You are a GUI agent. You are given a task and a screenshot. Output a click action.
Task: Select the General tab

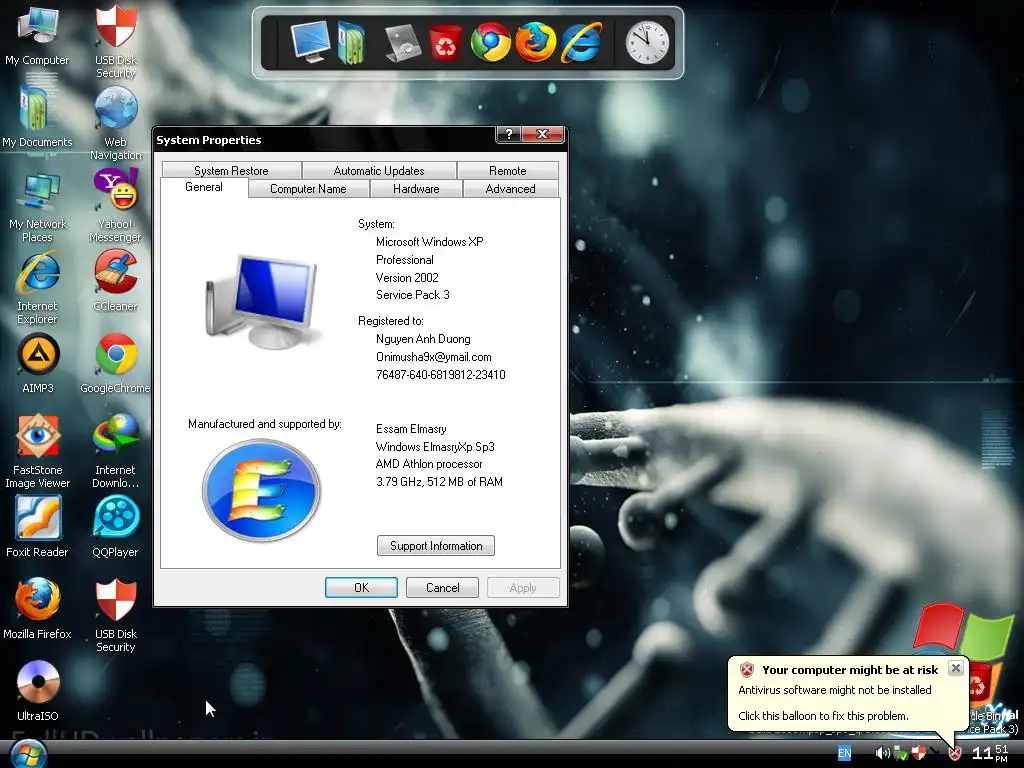tap(204, 187)
